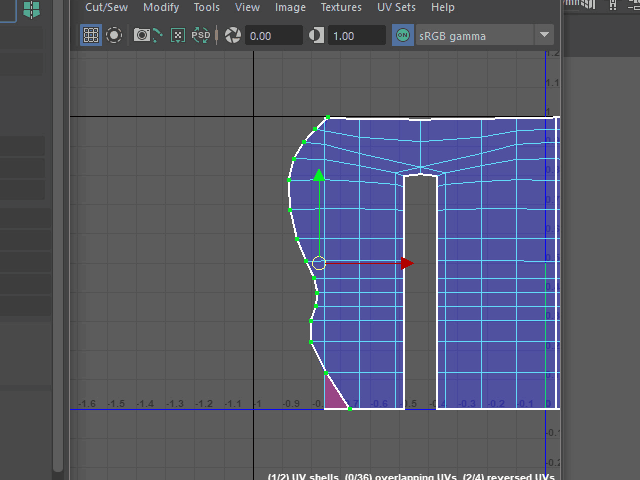640x480 pixels.
Task: Open the Cut/Sew menu
Action: click(106, 7)
